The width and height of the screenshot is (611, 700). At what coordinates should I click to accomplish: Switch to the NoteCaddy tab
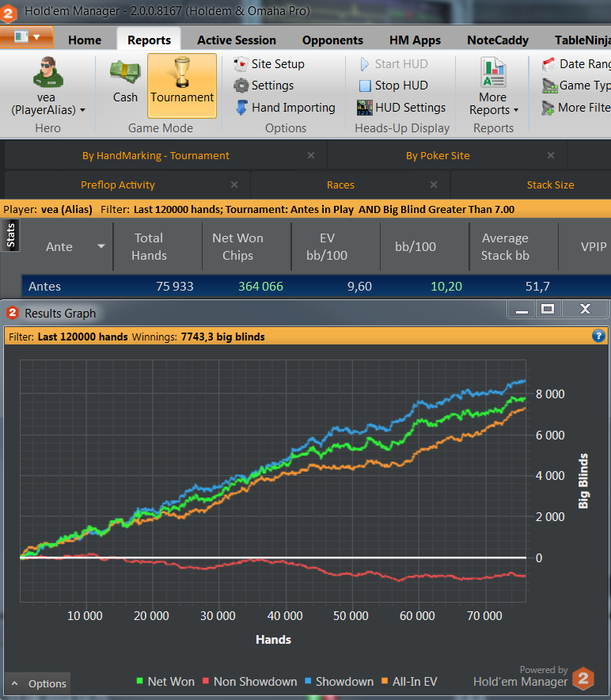coord(498,40)
